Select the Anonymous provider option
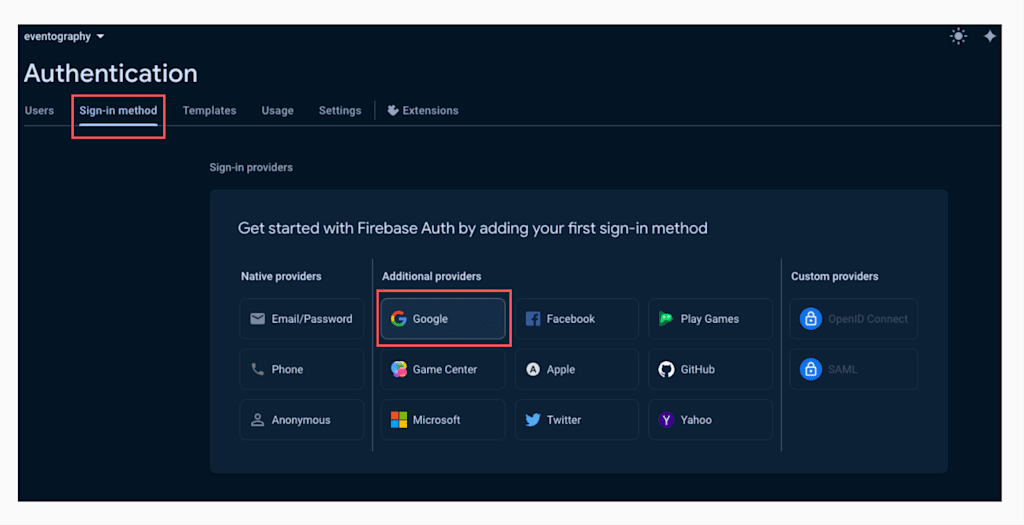The height and width of the screenshot is (525, 1024). point(302,420)
